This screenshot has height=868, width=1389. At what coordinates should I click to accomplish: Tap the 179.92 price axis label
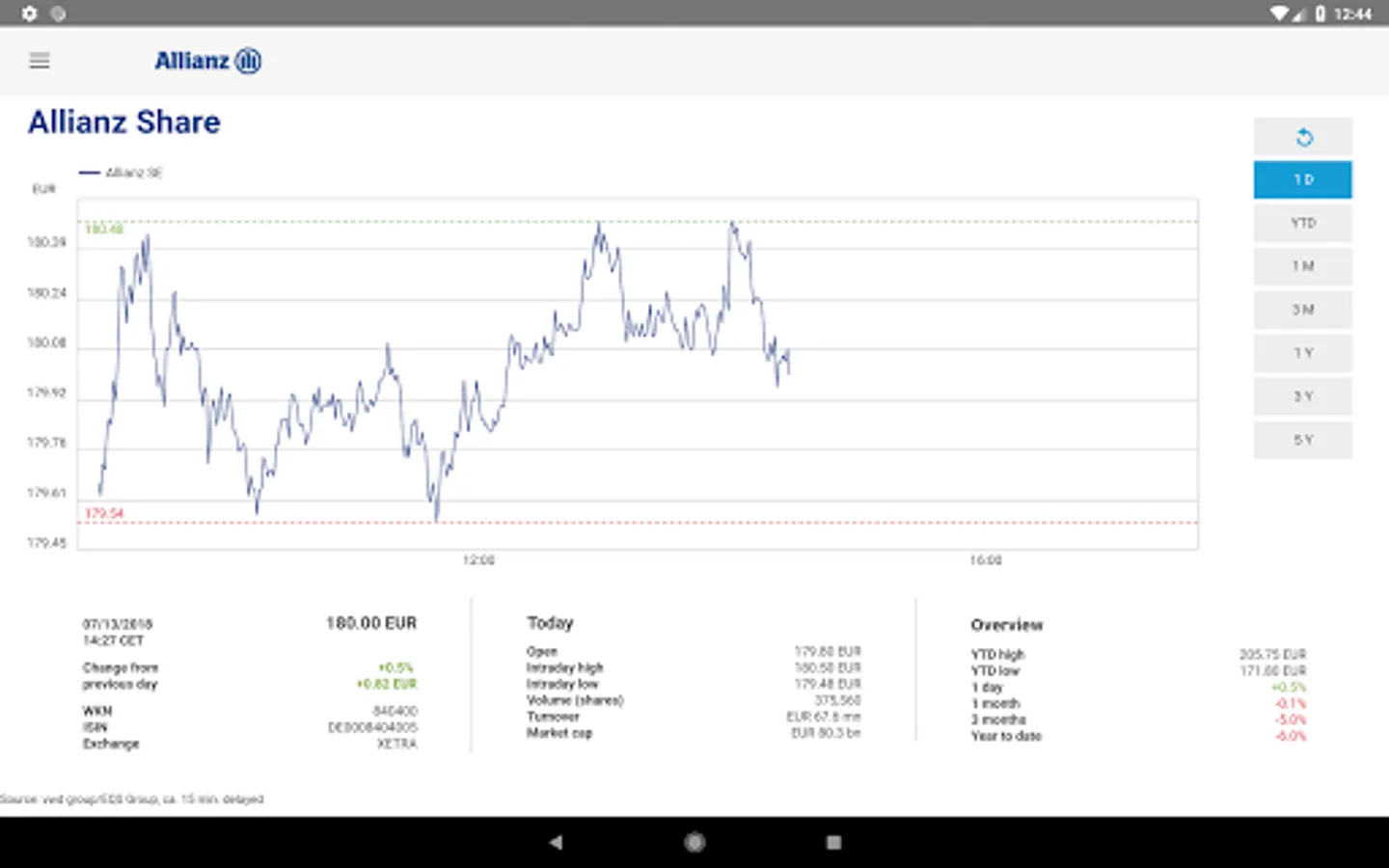coord(46,393)
